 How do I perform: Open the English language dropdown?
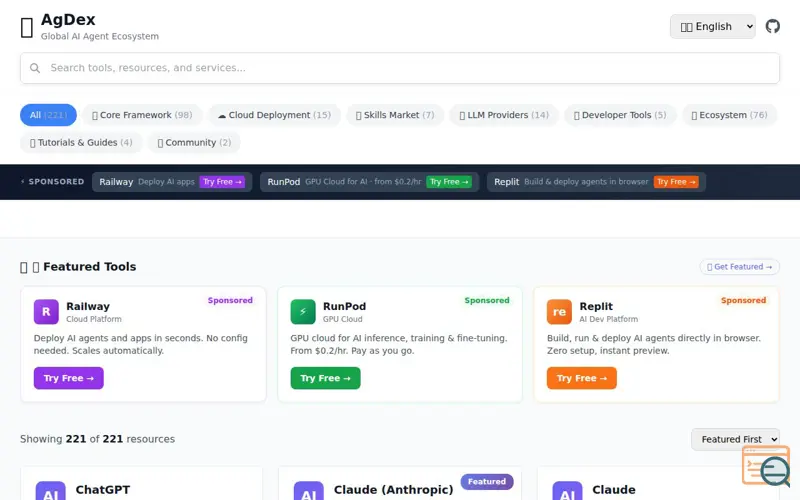coord(713,27)
